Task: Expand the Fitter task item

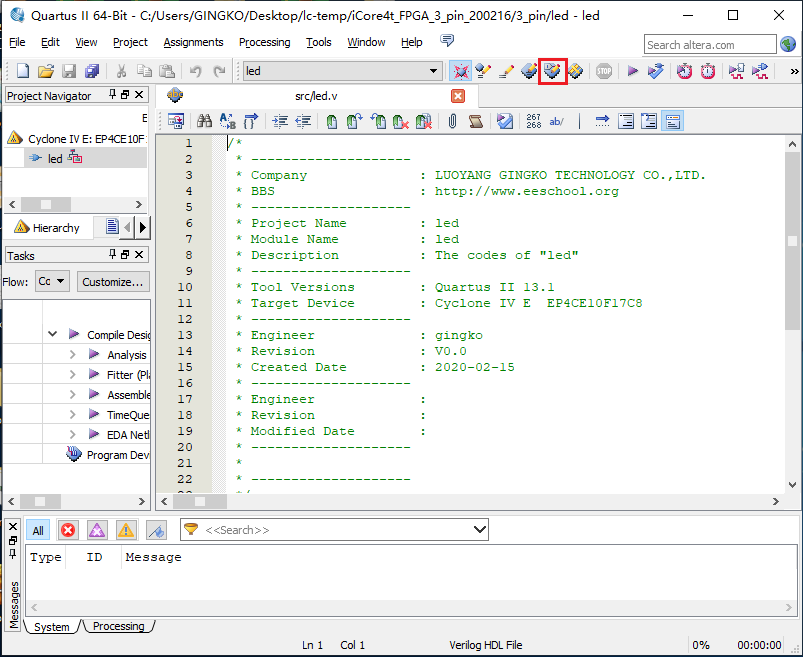Action: click(72, 375)
